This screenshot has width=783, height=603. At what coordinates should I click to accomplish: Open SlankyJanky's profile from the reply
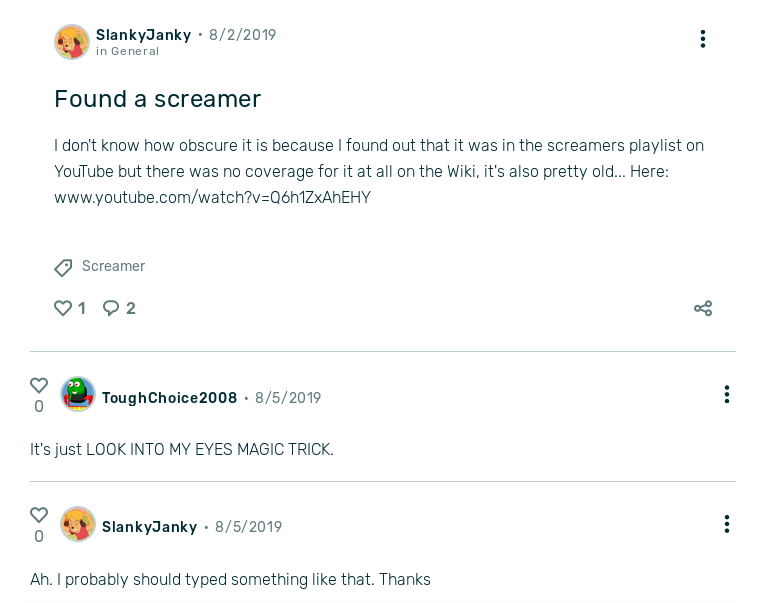click(149, 527)
